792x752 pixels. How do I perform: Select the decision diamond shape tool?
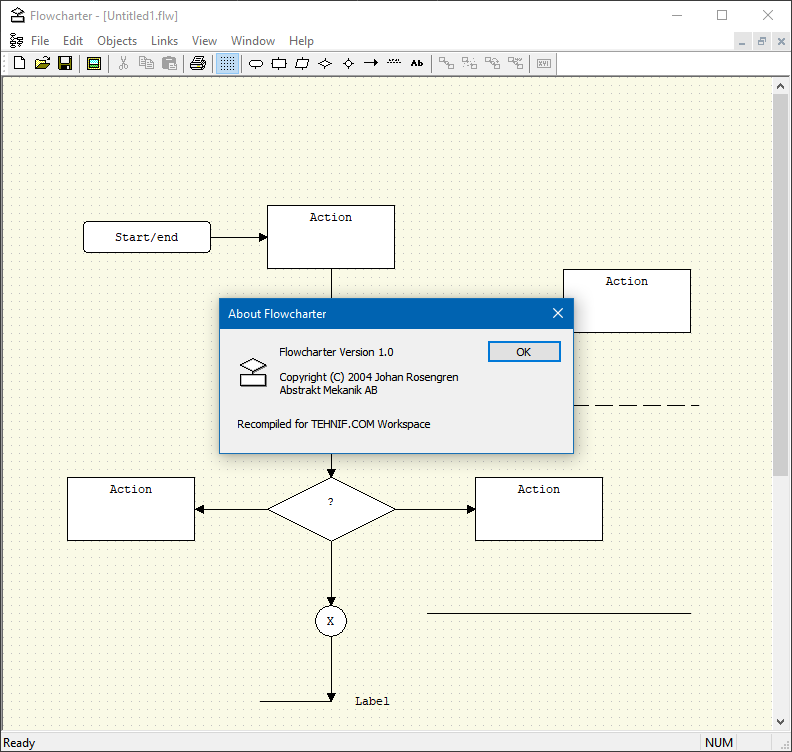[x=325, y=63]
